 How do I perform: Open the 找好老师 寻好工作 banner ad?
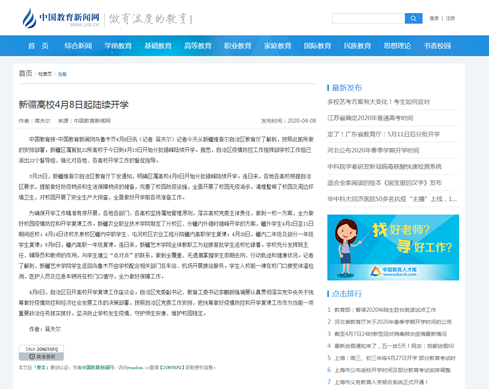click(x=393, y=247)
